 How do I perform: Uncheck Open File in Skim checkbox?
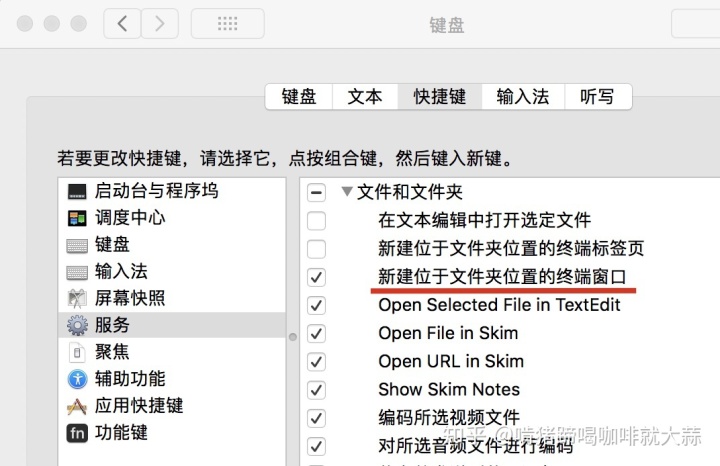coord(316,334)
